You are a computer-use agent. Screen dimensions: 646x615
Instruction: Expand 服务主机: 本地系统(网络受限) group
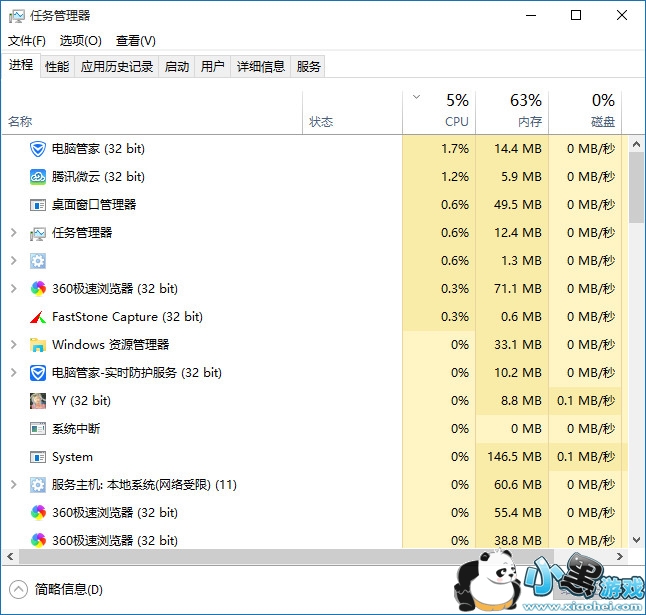[14, 485]
